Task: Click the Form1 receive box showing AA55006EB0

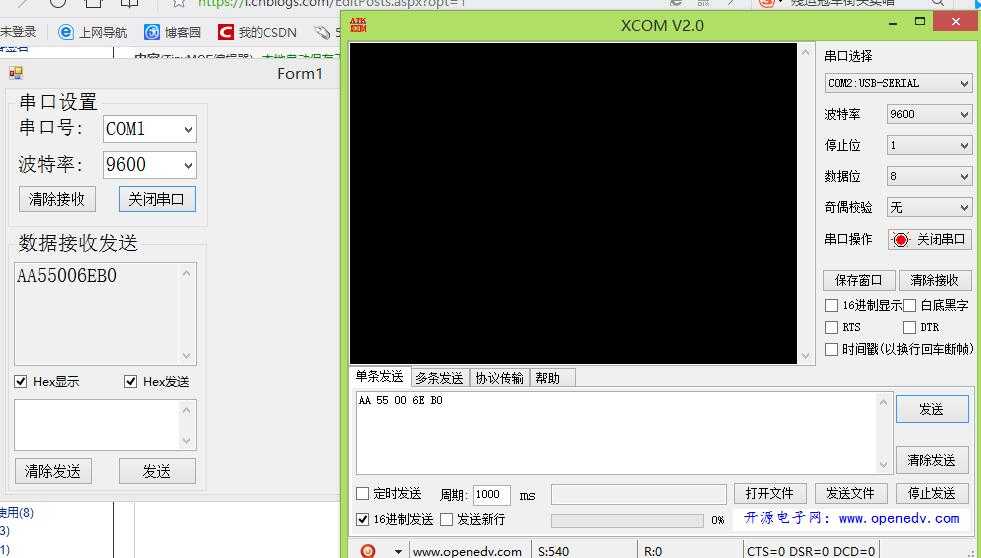Action: [x=105, y=313]
